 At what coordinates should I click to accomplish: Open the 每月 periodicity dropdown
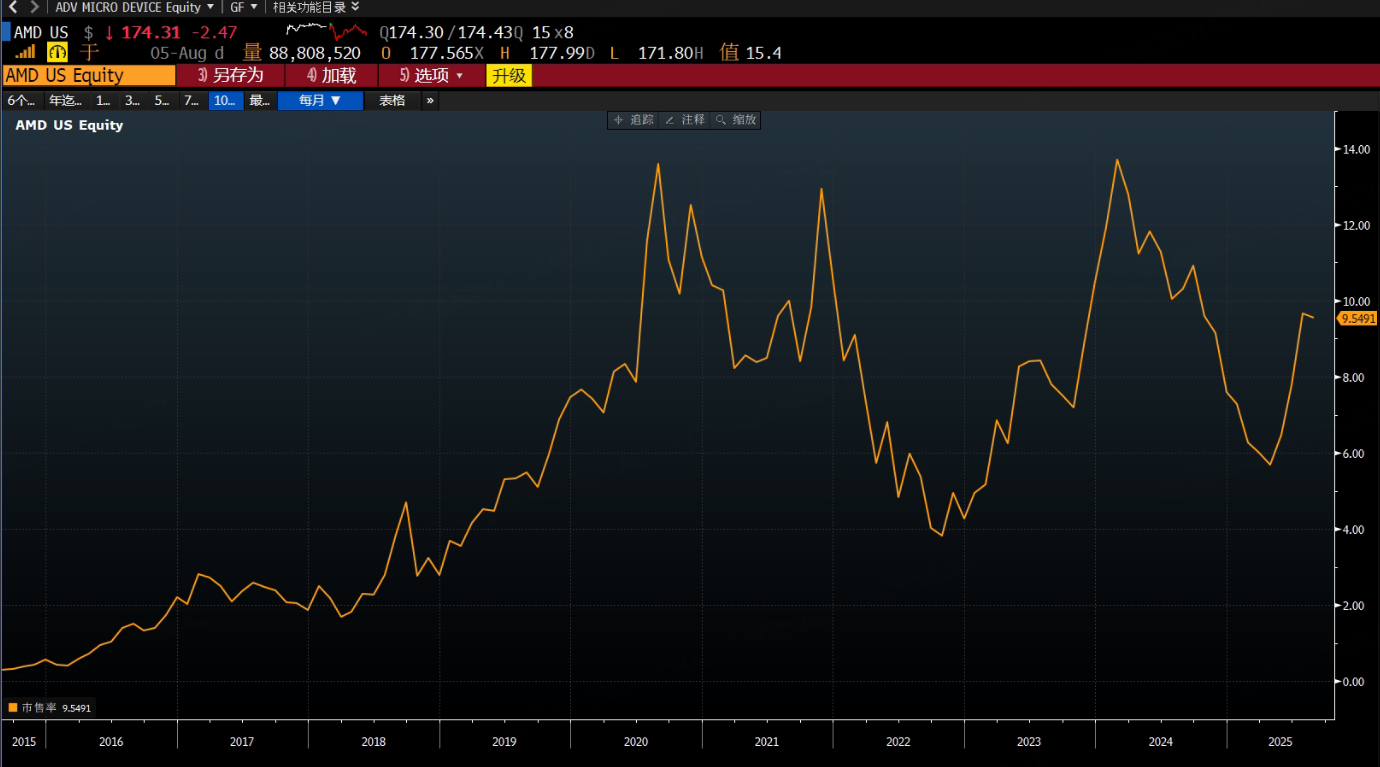click(320, 100)
